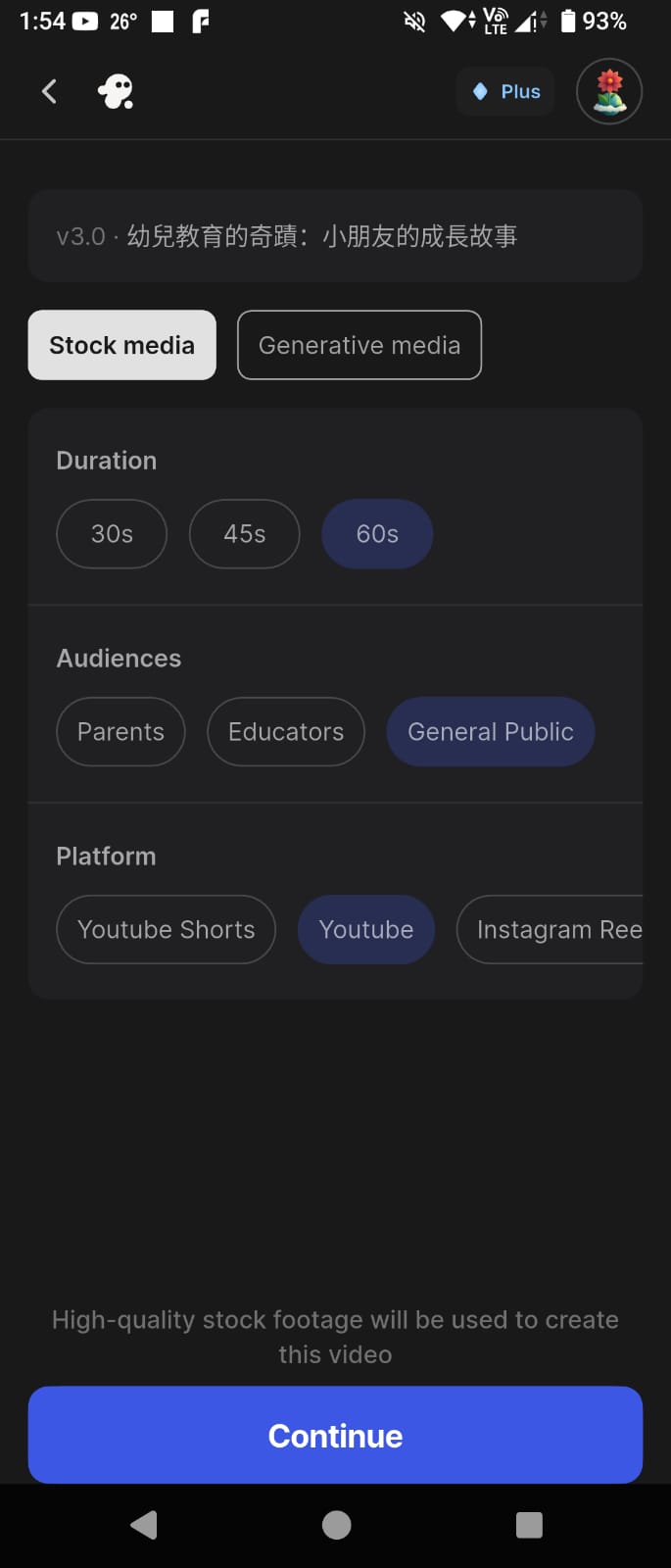Select the 45s duration option
Image resolution: width=671 pixels, height=1568 pixels.
coord(244,534)
